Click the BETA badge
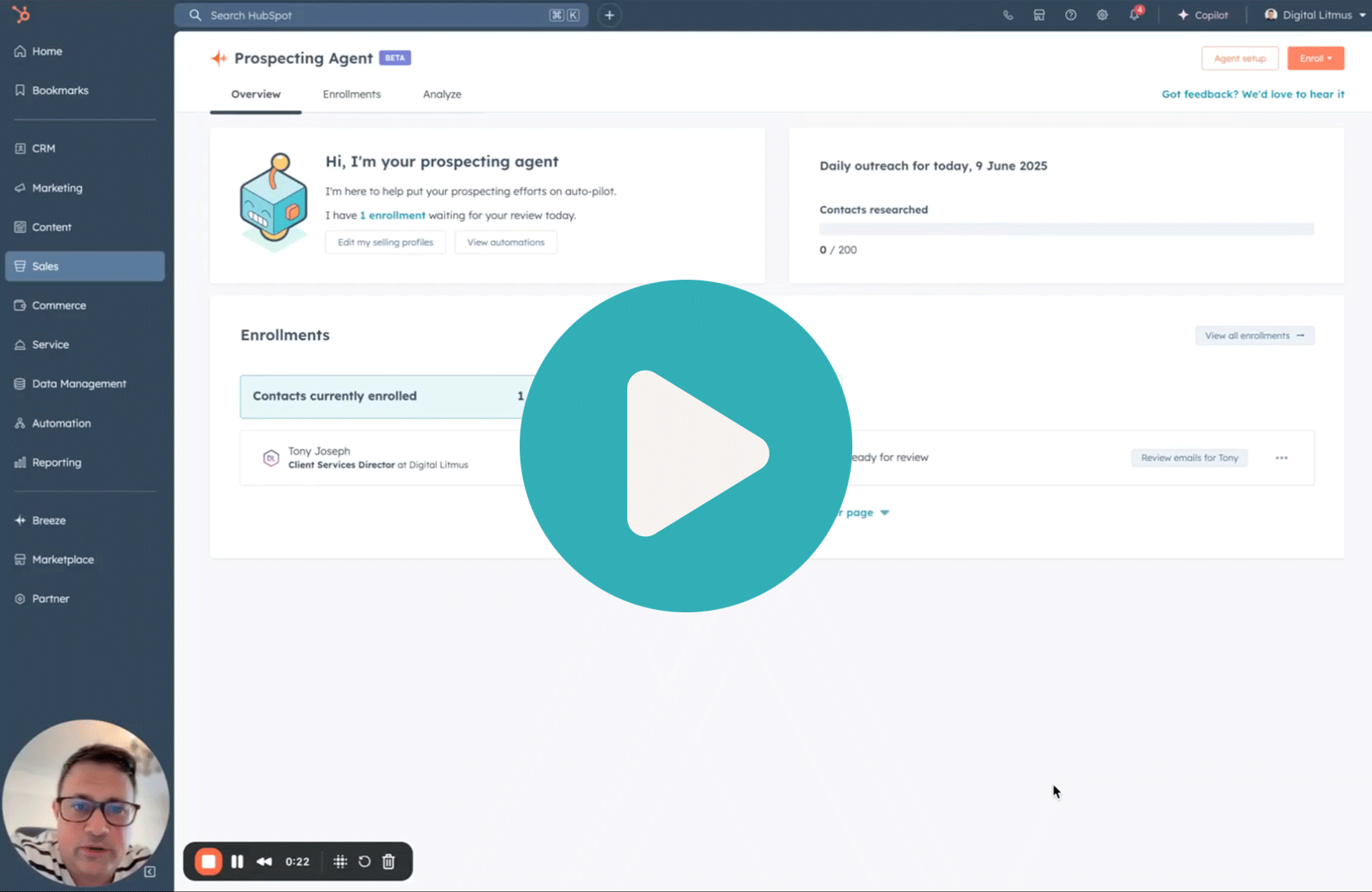 (x=395, y=58)
